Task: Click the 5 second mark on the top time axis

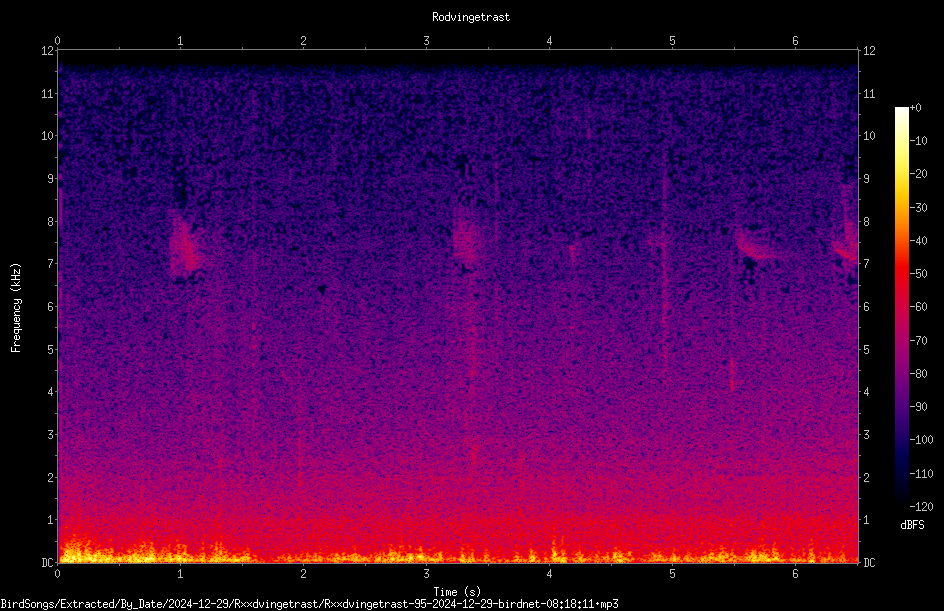Action: 672,41
